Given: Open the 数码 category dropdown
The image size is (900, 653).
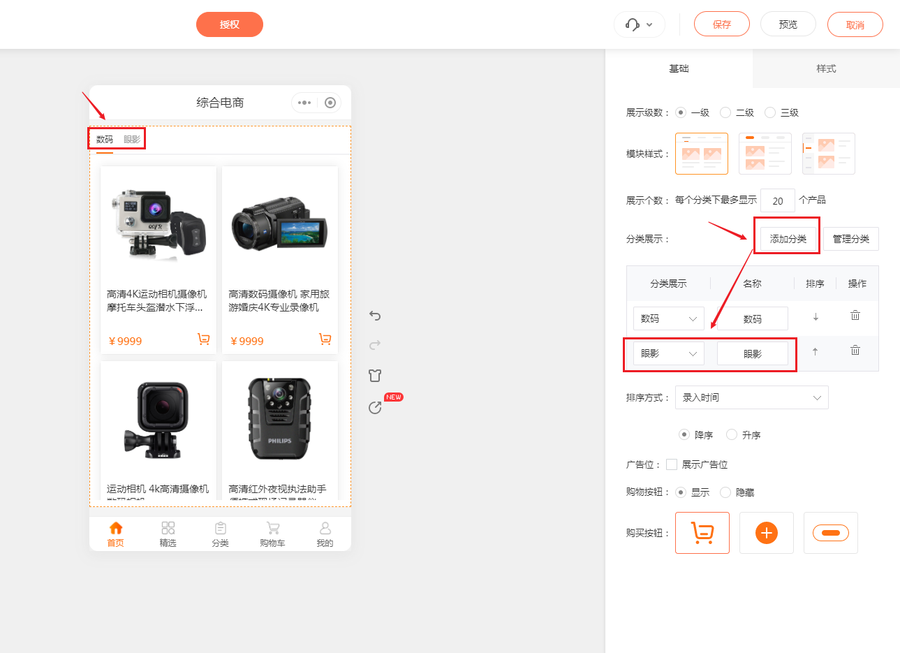Looking at the screenshot, I should [666, 316].
